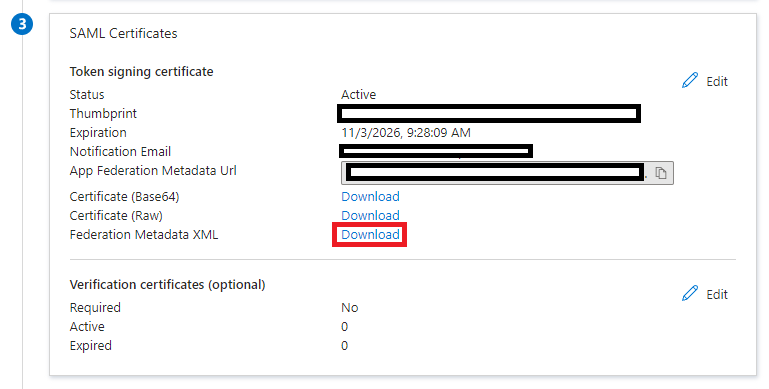Download the Certificate (Base64) file
769x389 pixels.
coord(370,196)
